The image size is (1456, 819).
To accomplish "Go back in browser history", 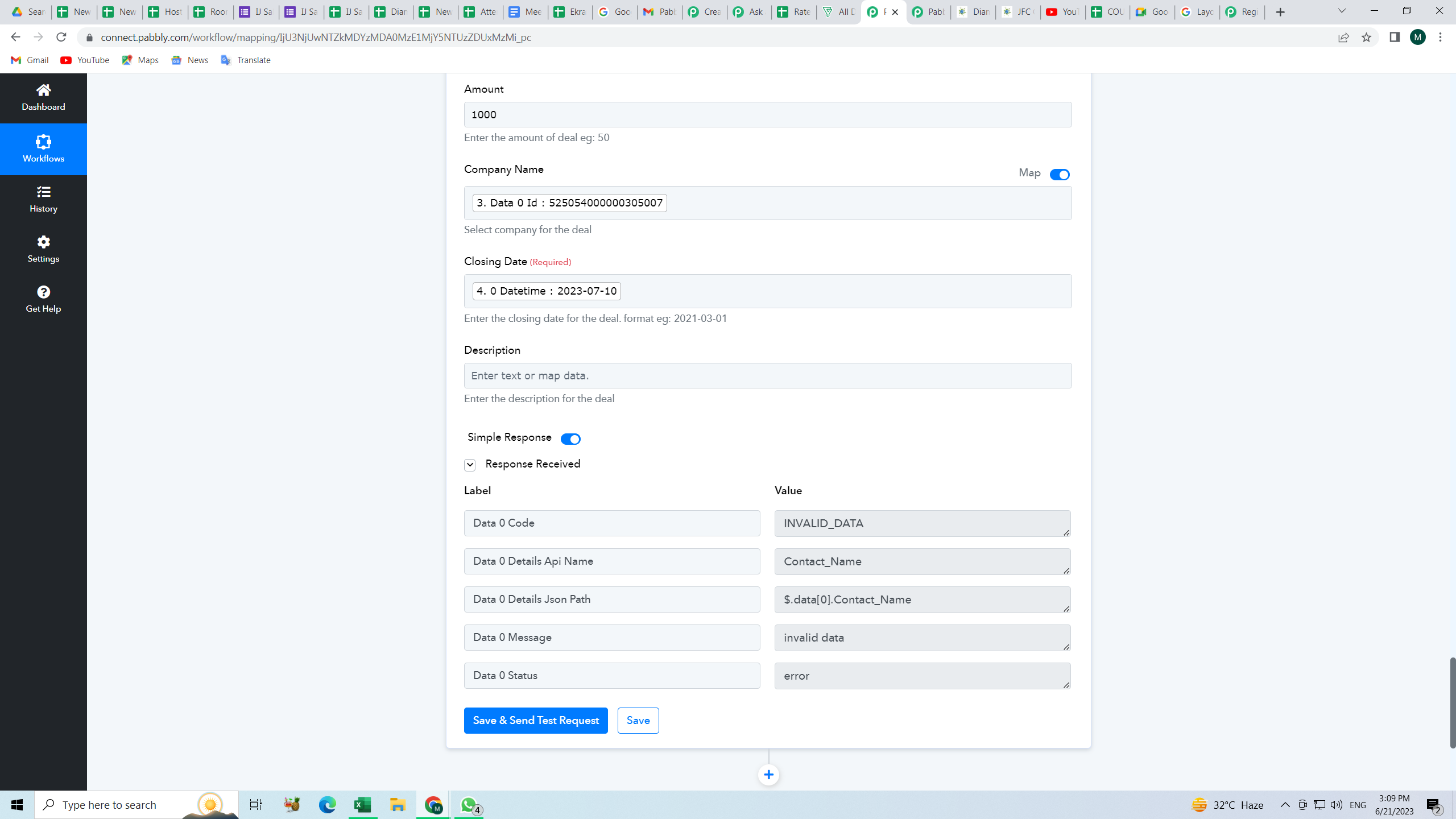I will point(15,37).
